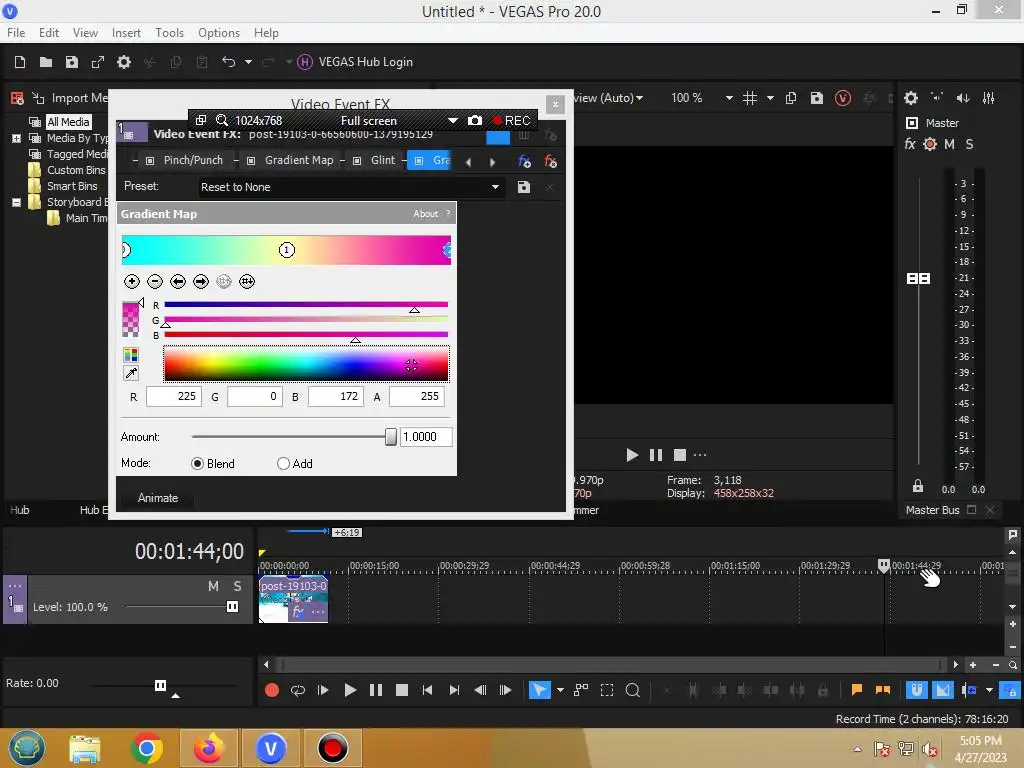Select the Blend mode radio button
The image size is (1024, 768).
click(x=197, y=464)
